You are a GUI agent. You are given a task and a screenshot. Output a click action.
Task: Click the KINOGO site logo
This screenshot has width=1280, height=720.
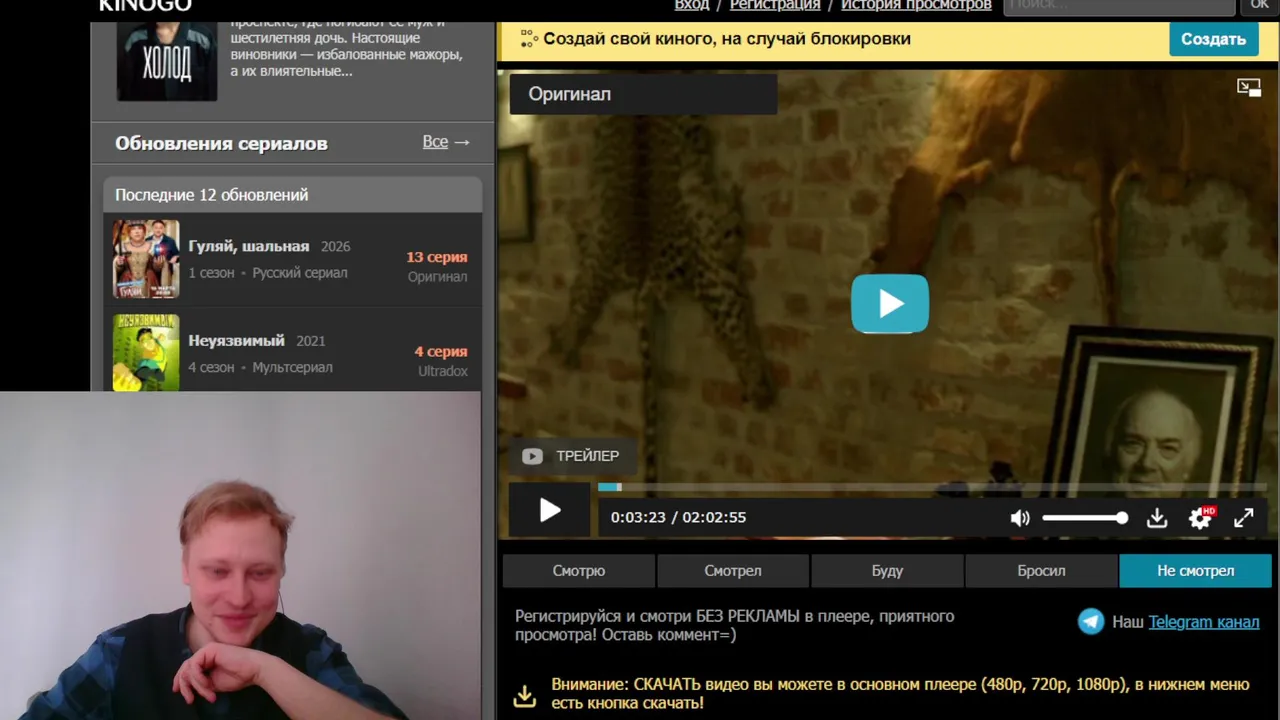click(x=145, y=6)
